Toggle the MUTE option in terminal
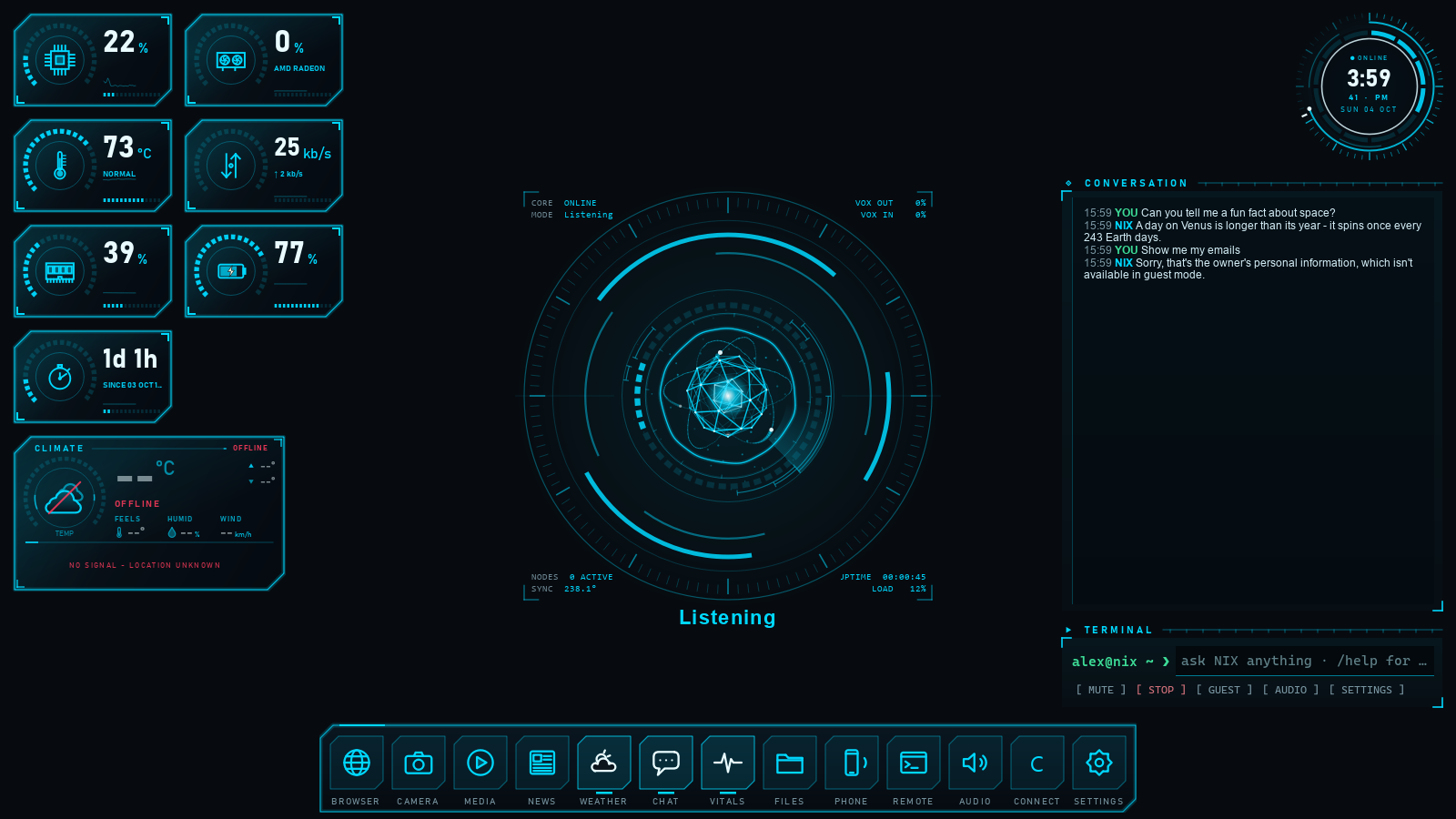The width and height of the screenshot is (1456, 819). (x=1101, y=690)
